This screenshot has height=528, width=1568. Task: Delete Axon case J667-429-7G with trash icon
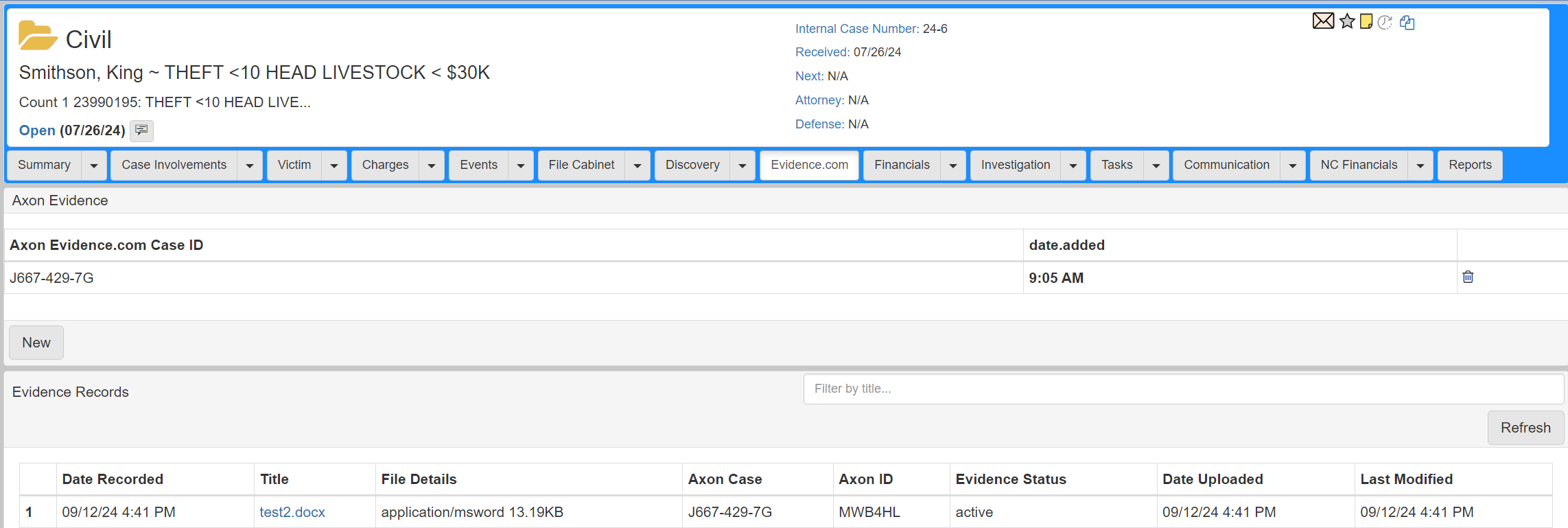click(x=1468, y=277)
